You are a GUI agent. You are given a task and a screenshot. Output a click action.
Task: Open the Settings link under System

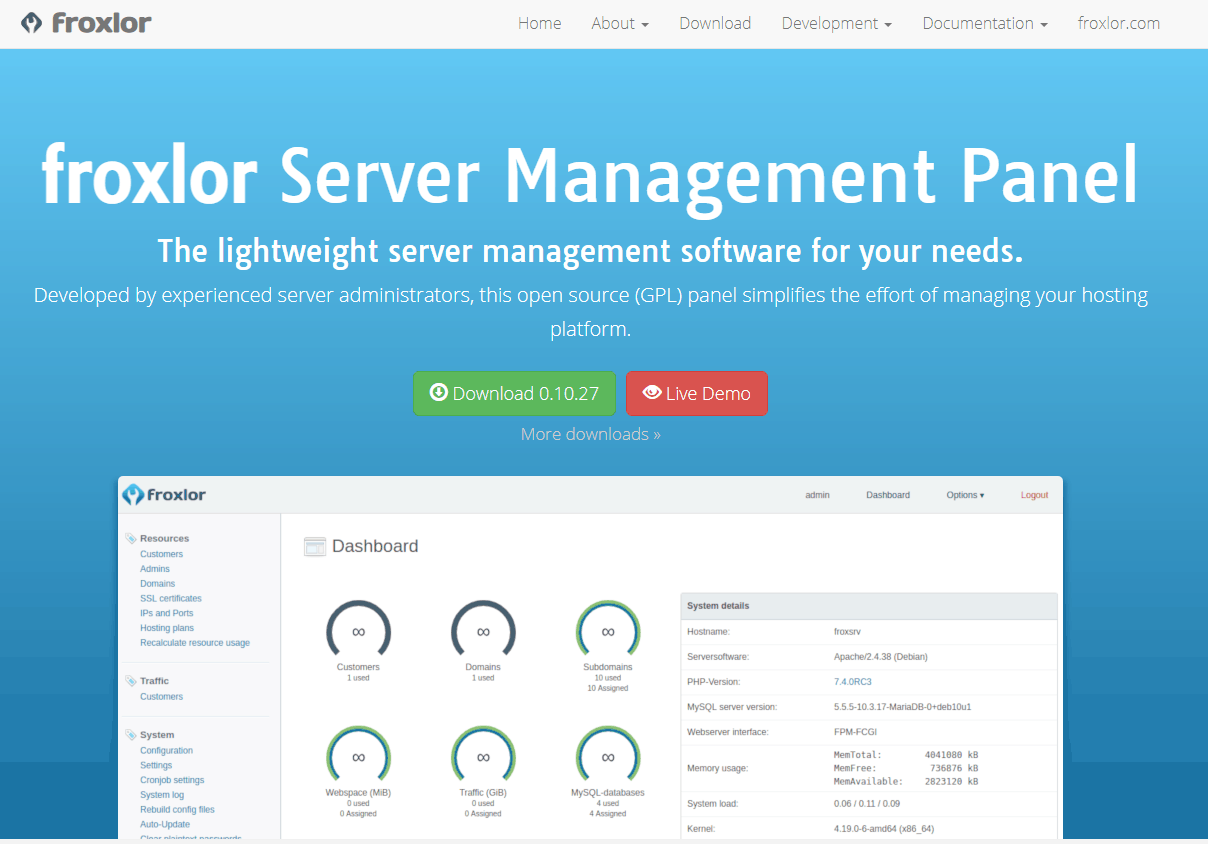tap(156, 766)
